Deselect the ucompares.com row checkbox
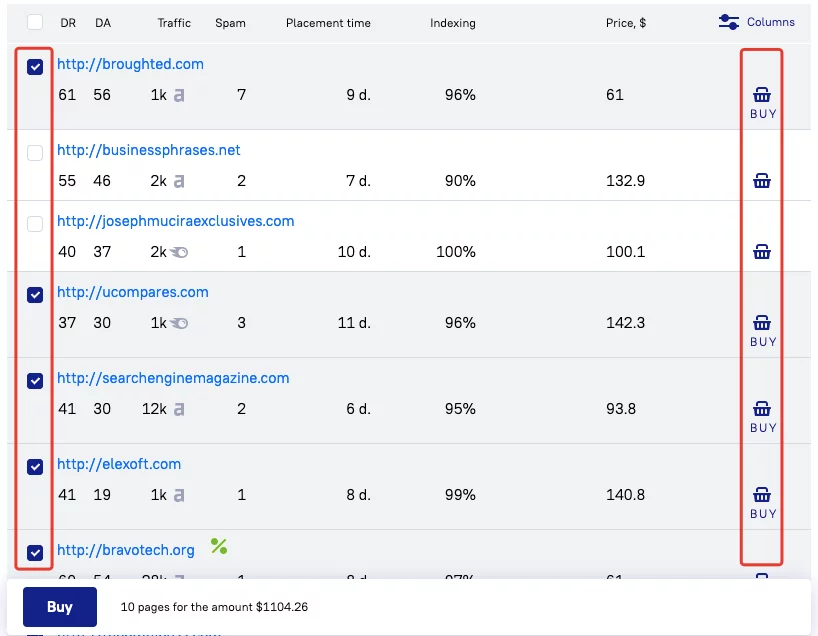Screen dimensions: 818x636 pyautogui.click(x=35, y=295)
